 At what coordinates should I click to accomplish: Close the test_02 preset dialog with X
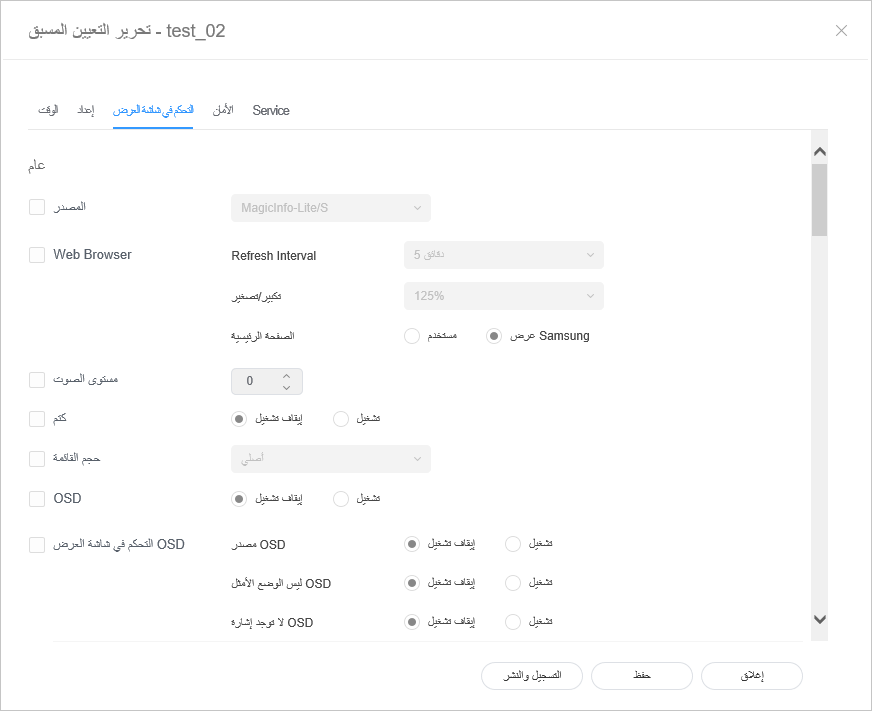(x=841, y=30)
